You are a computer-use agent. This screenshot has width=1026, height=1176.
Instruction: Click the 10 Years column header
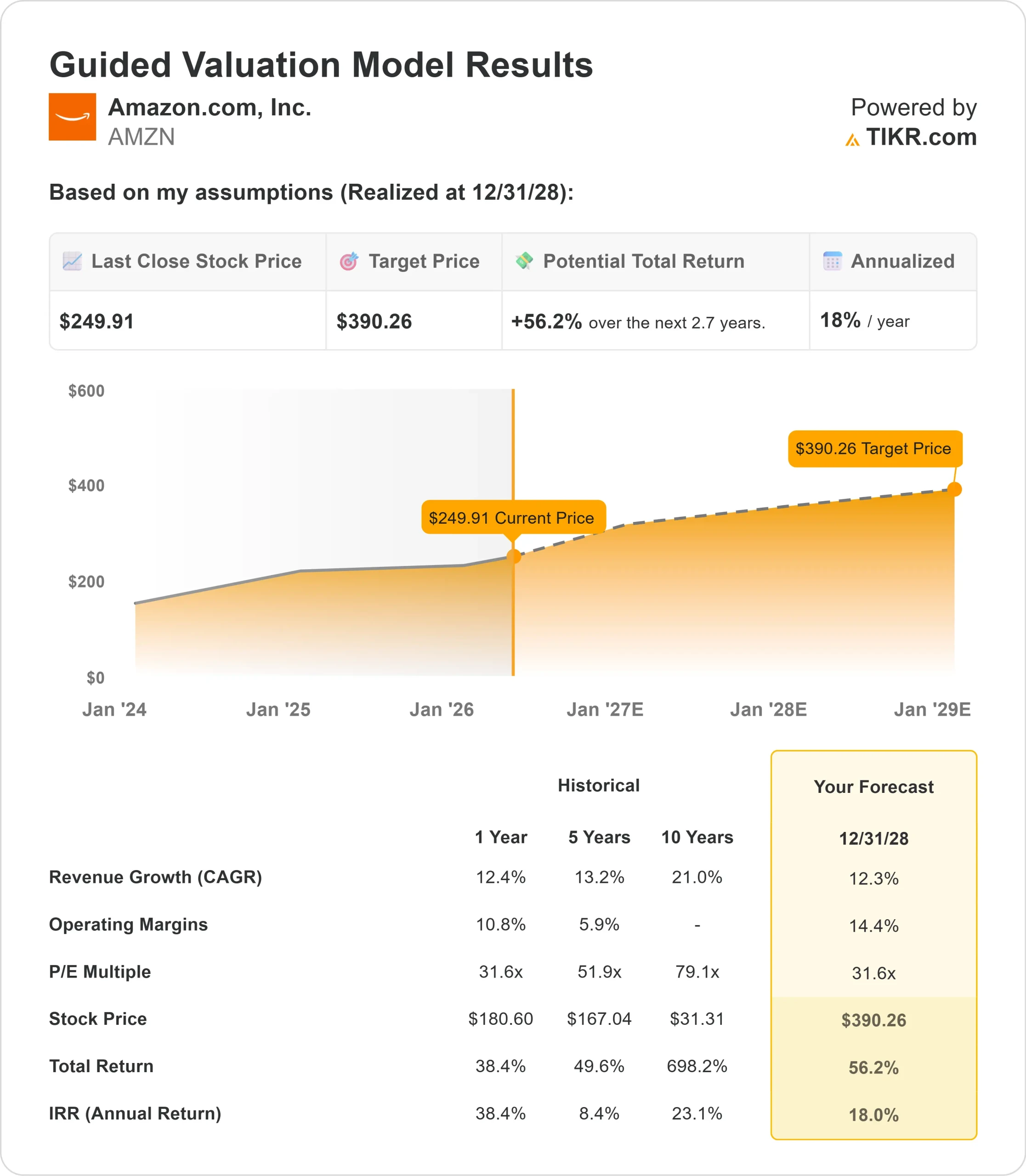tap(697, 837)
